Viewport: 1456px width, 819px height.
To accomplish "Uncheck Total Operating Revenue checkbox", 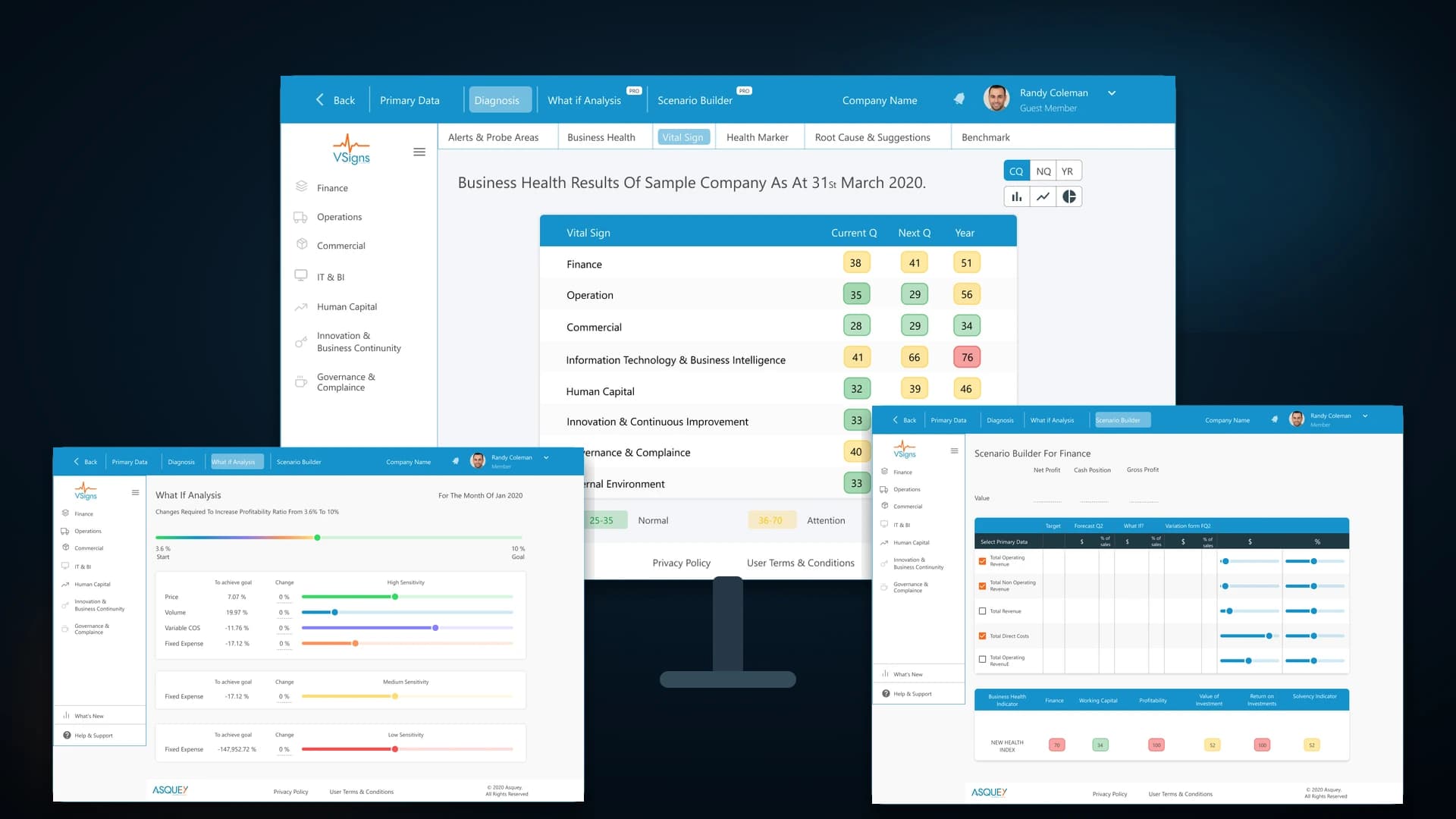I will coord(983,561).
